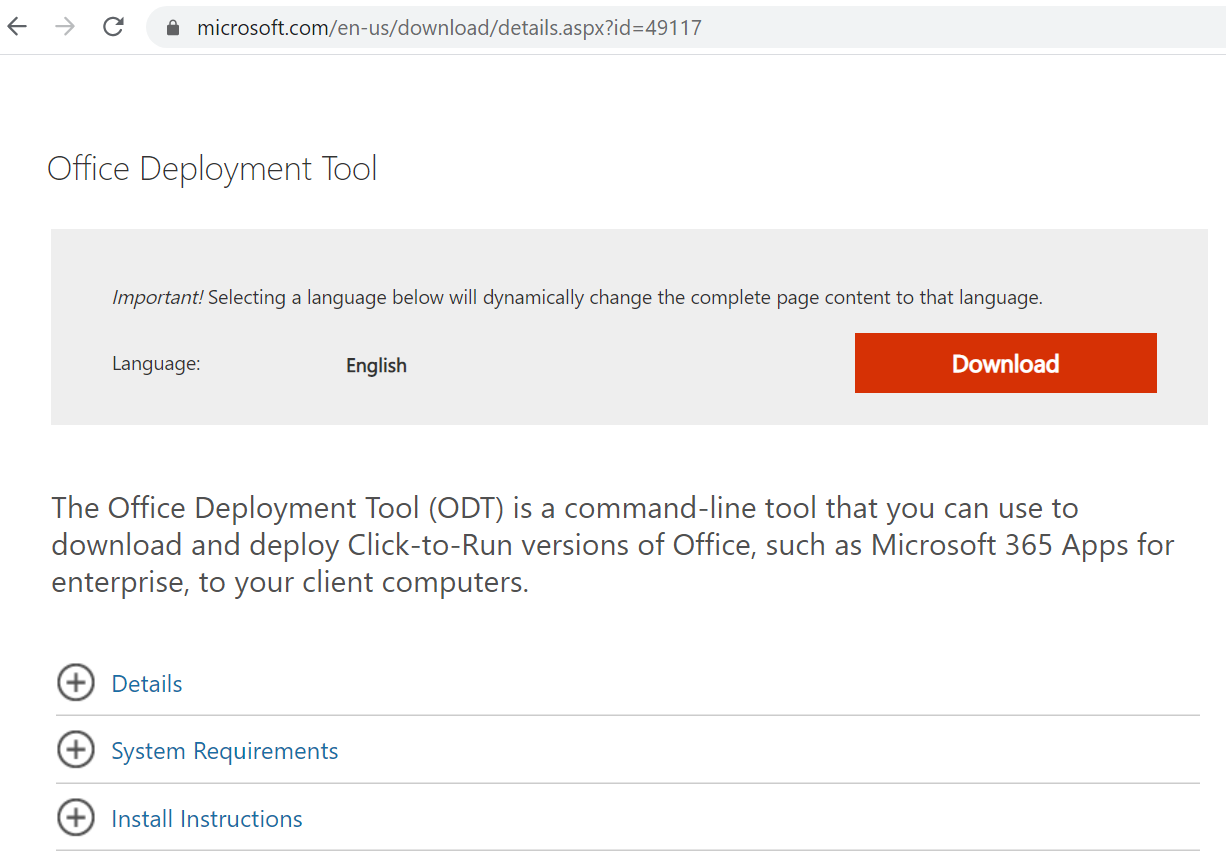The image size is (1226, 851).
Task: Click the words "Microsoft 365 Apps for"
Action: coord(1022,545)
